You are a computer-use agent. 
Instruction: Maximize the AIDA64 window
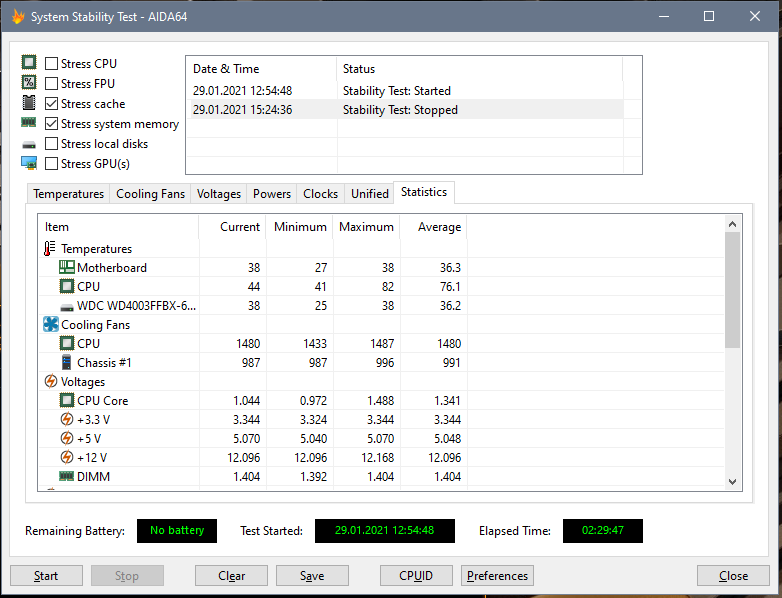(x=709, y=16)
